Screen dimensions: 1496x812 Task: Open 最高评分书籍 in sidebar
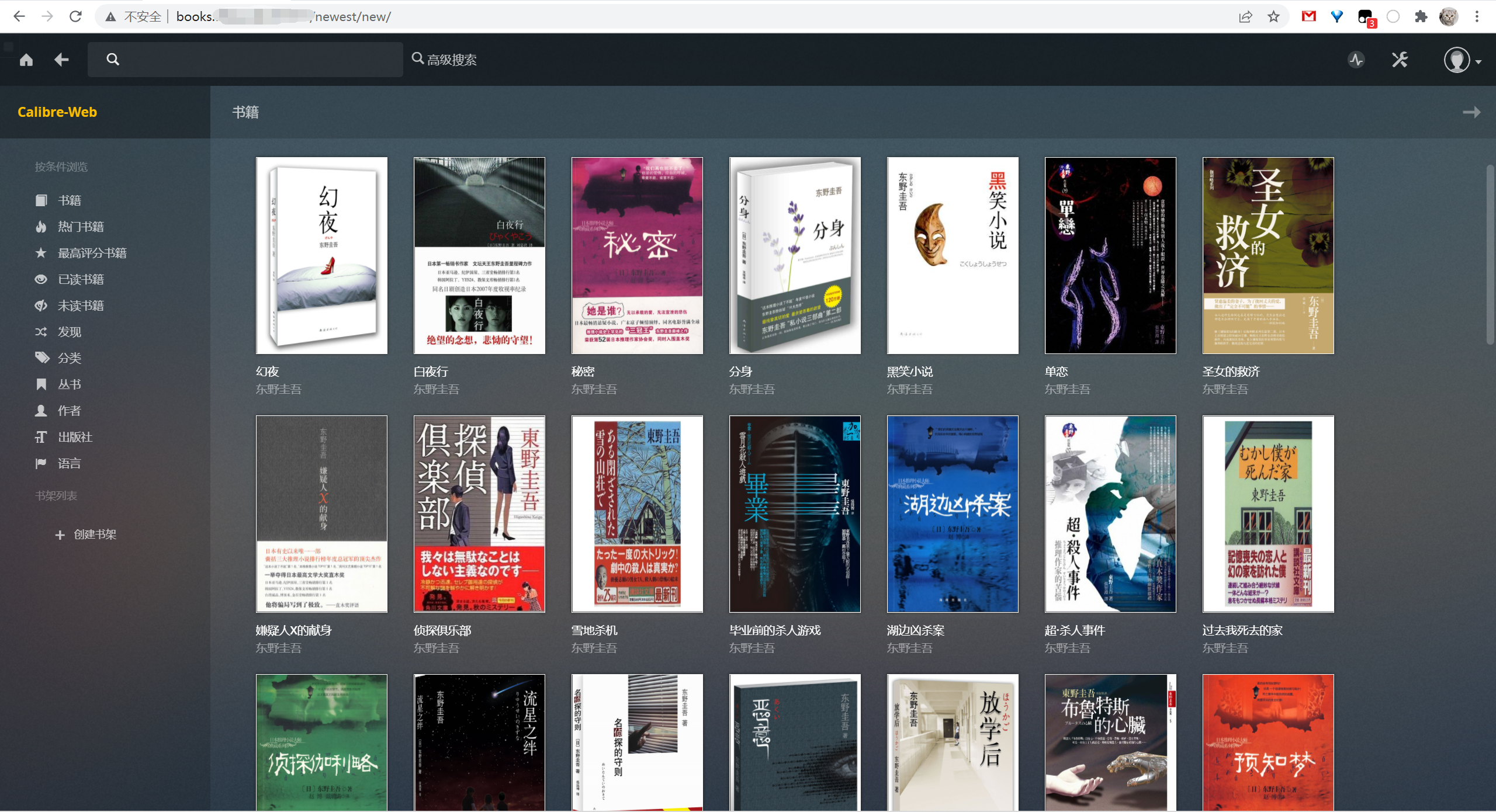pyautogui.click(x=81, y=253)
